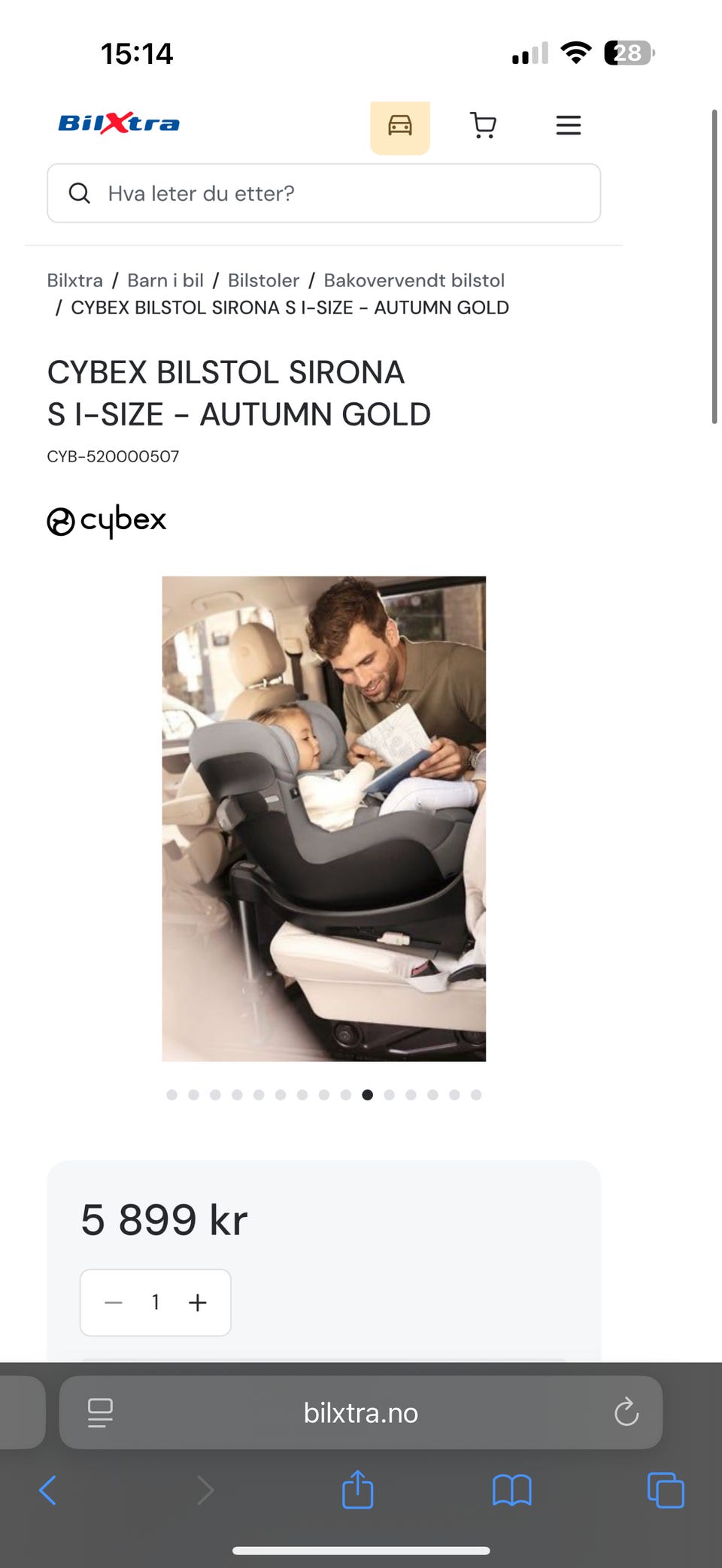Select the last image carousel dot
722x1568 pixels.
coord(476,1095)
